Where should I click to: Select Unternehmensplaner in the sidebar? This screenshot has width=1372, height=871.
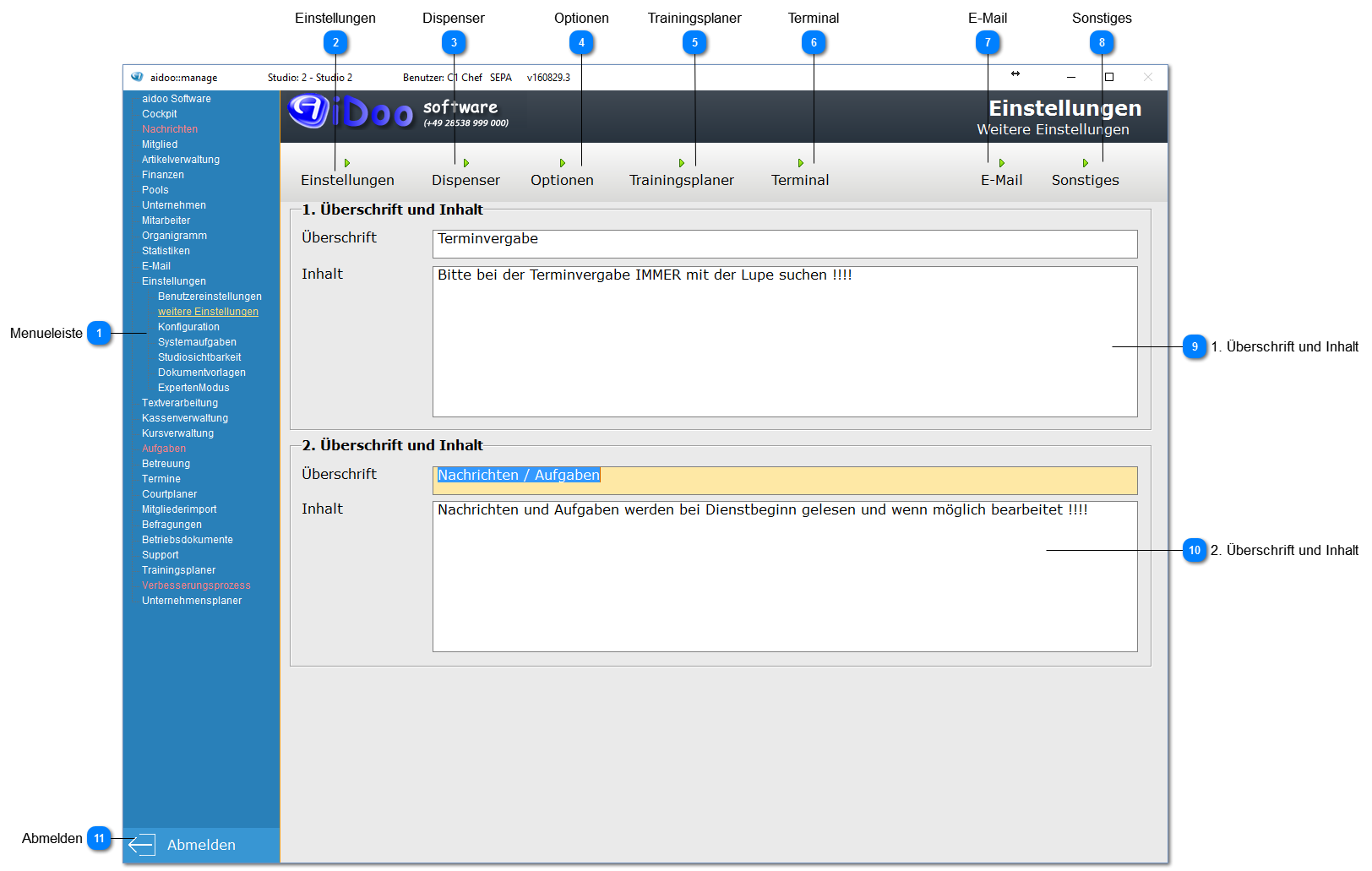point(192,601)
